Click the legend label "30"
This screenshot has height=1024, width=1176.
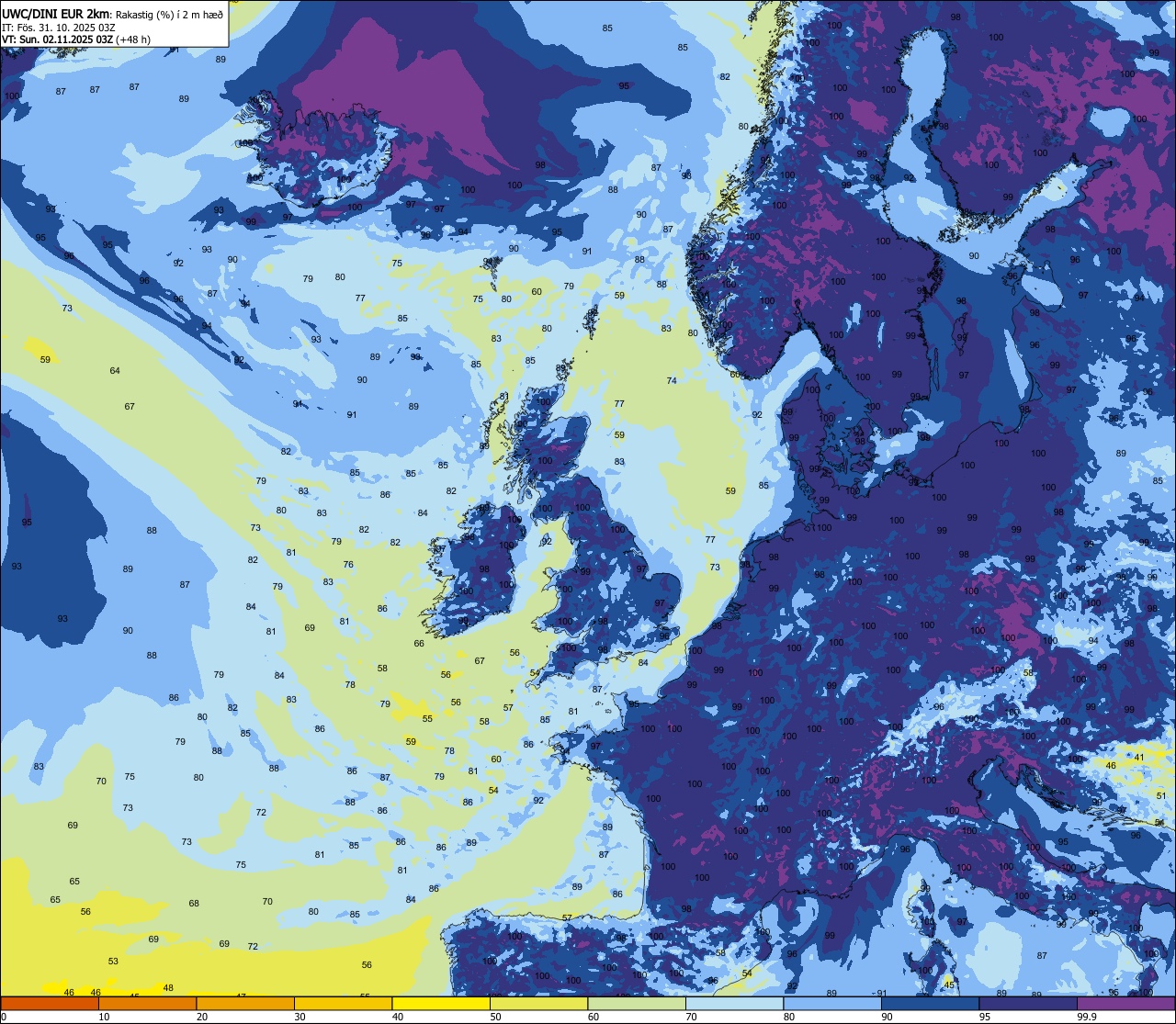click(x=300, y=1017)
